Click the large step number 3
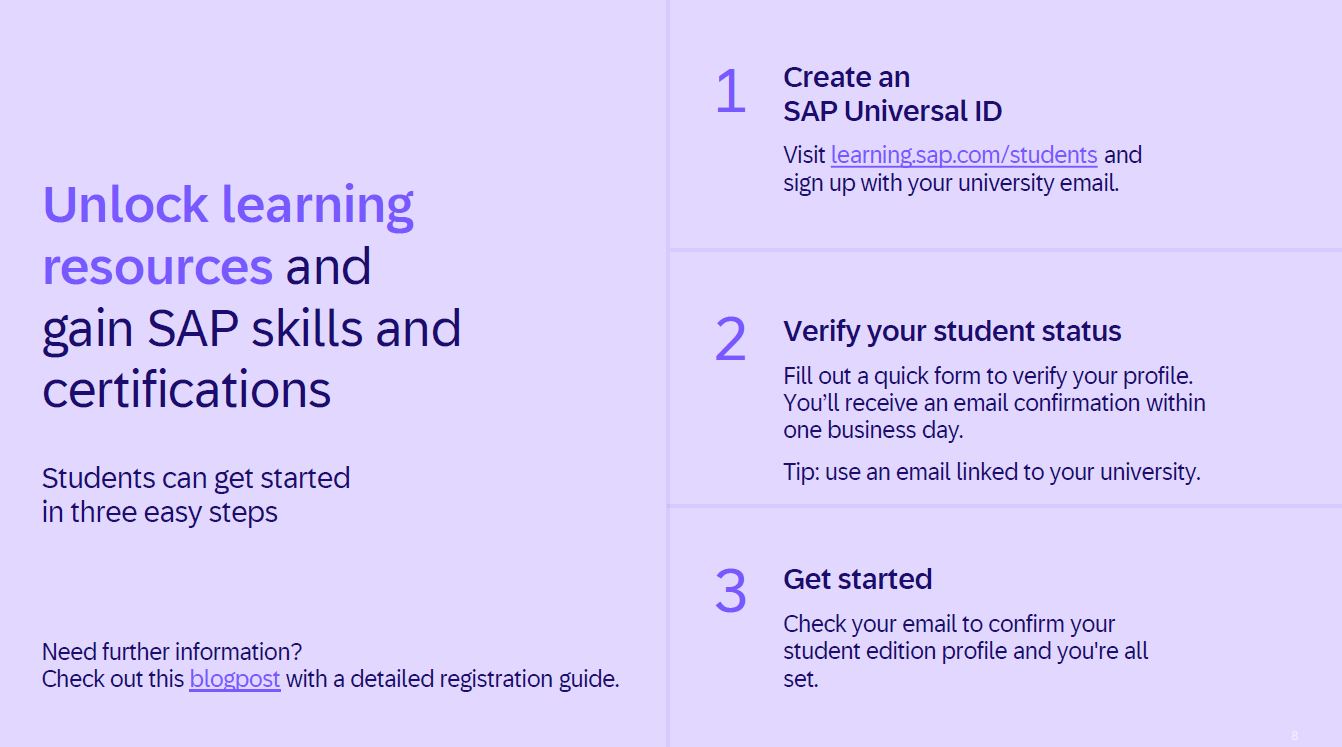This screenshot has width=1342, height=747. pyautogui.click(x=730, y=590)
